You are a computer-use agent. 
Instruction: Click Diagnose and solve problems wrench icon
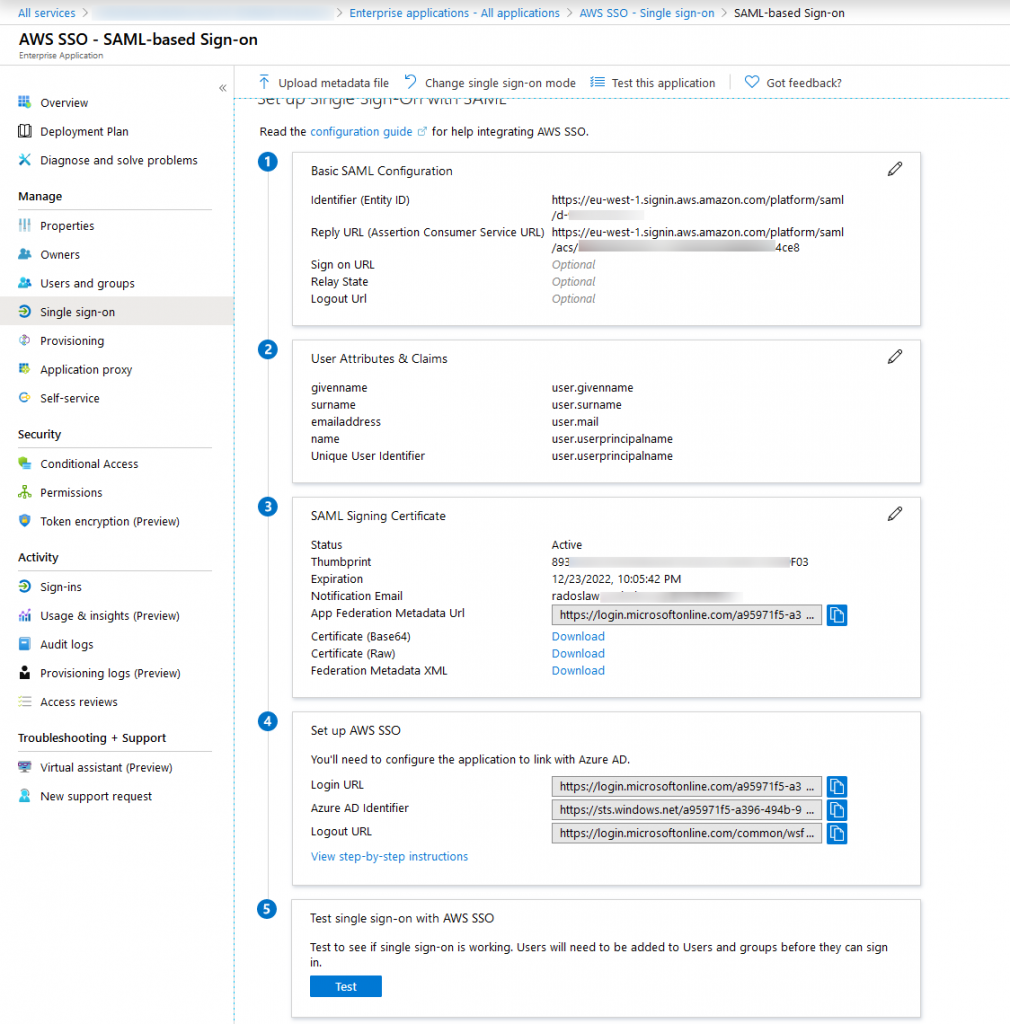[25, 159]
